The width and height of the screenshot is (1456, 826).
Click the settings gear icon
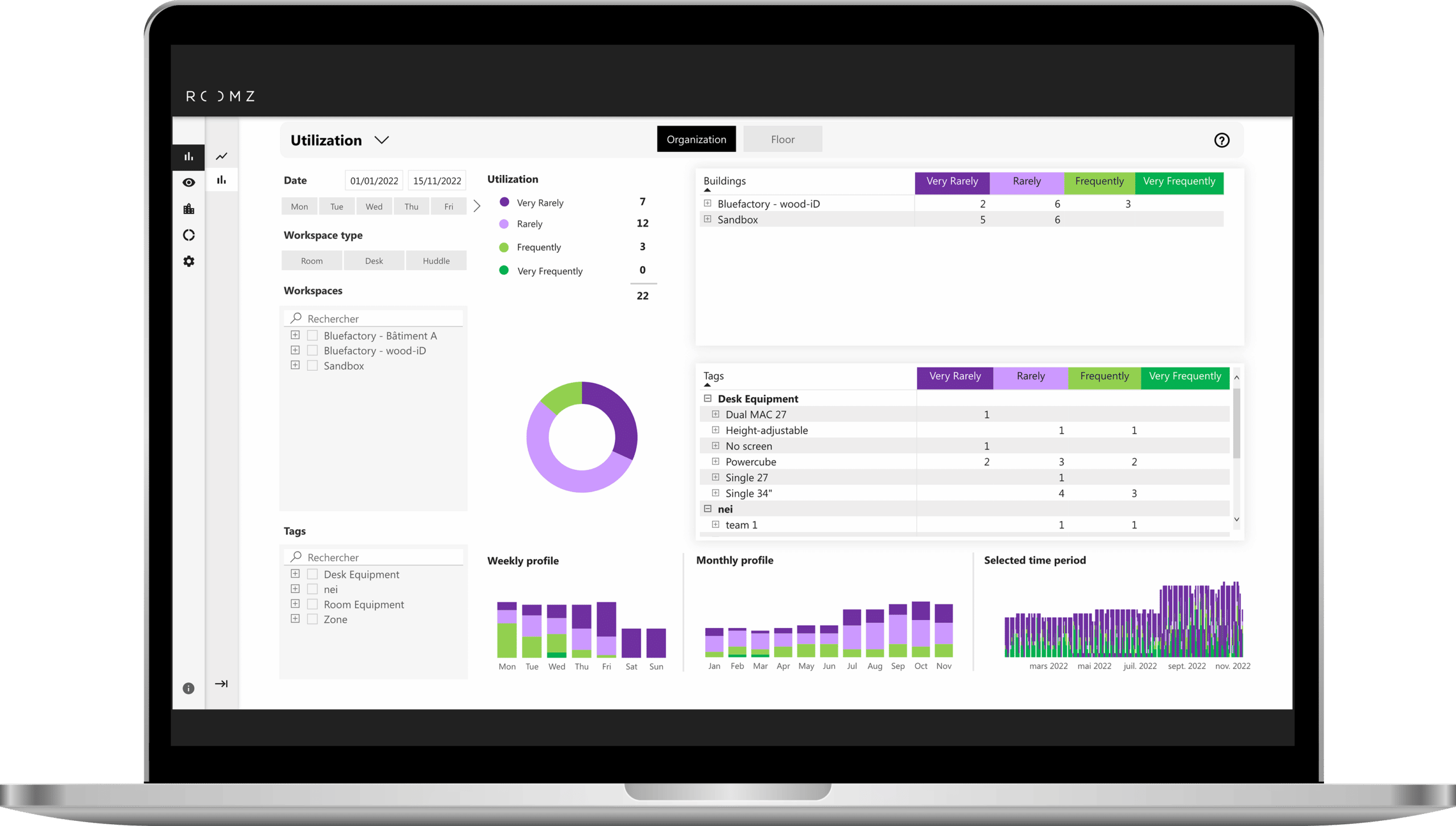tap(190, 261)
